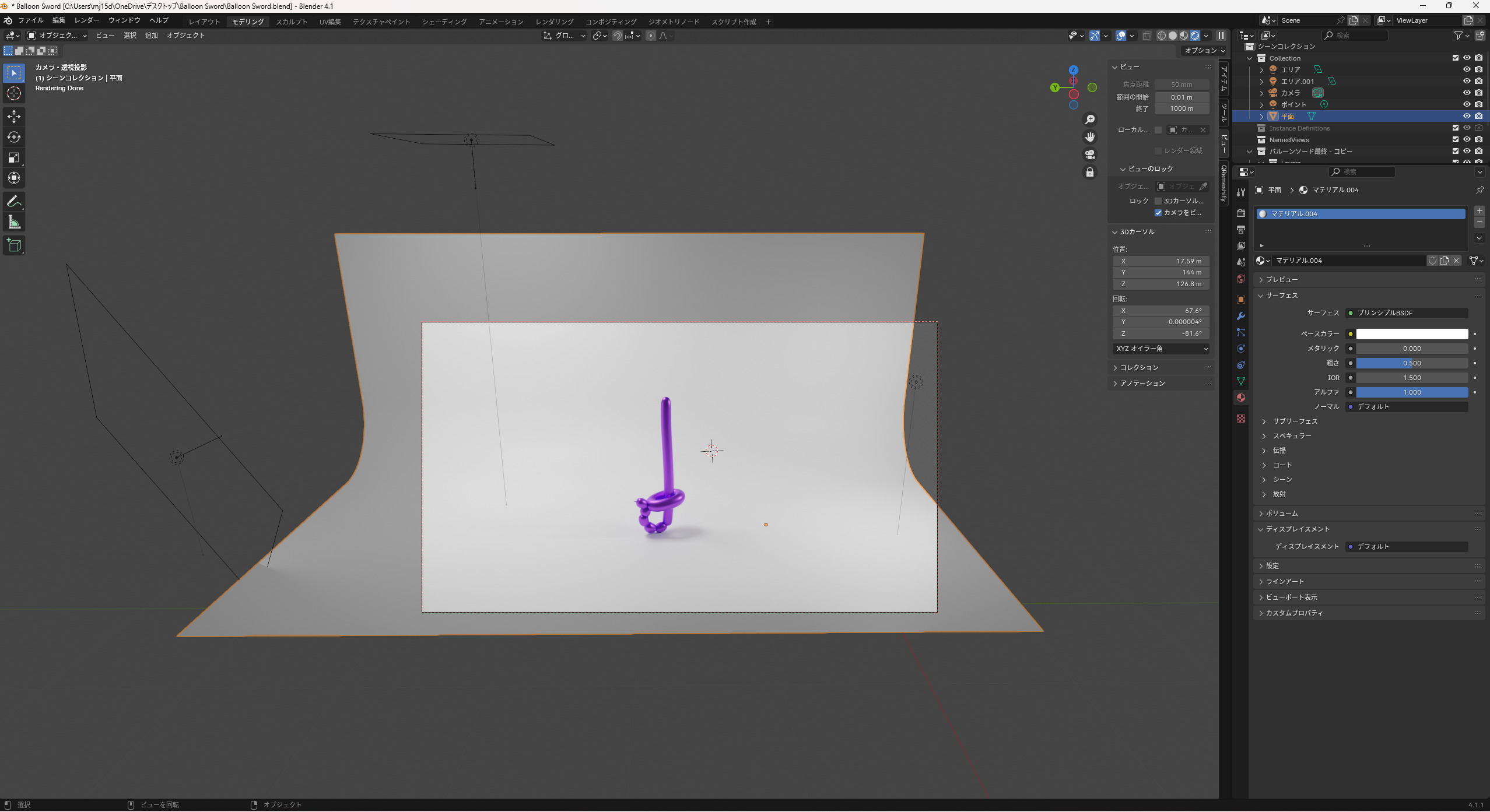Select the Add Cube tool
Viewport: 1490px width, 812px height.
(14, 245)
